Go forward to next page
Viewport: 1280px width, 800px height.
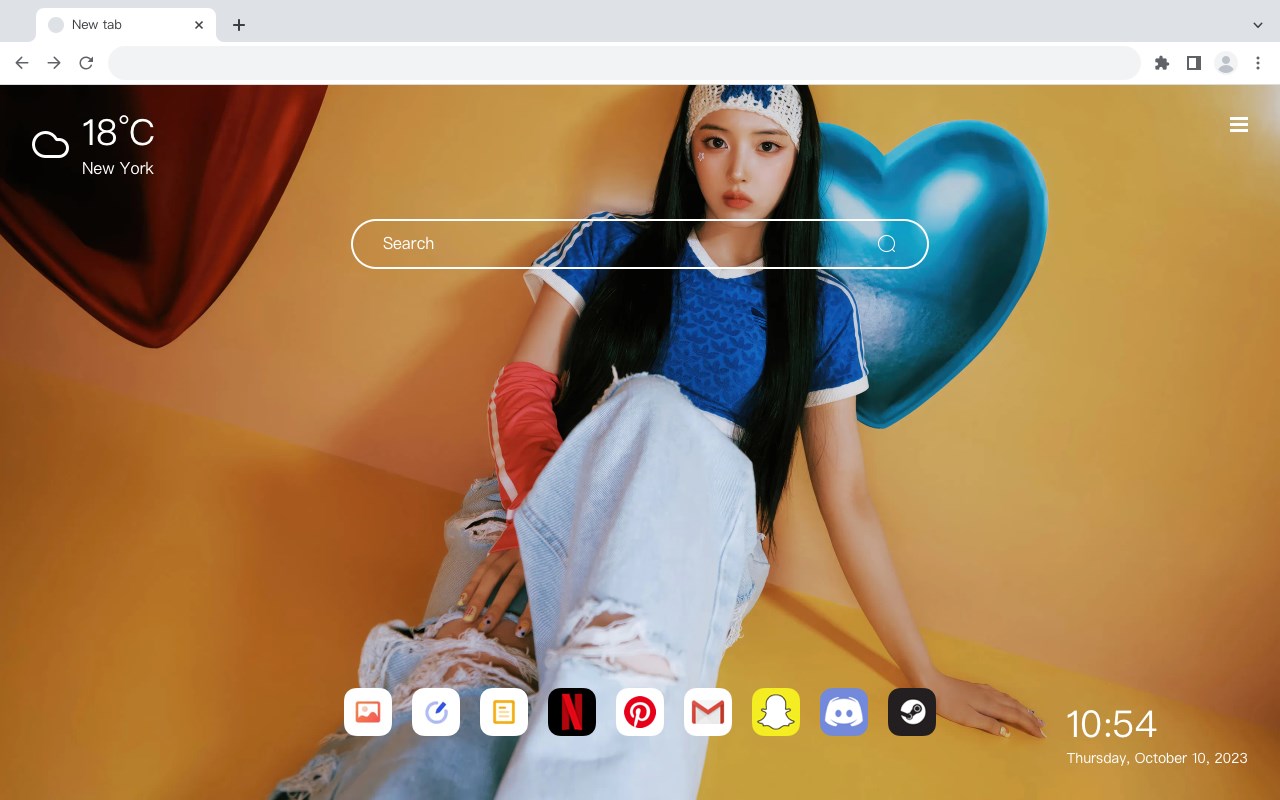54,63
